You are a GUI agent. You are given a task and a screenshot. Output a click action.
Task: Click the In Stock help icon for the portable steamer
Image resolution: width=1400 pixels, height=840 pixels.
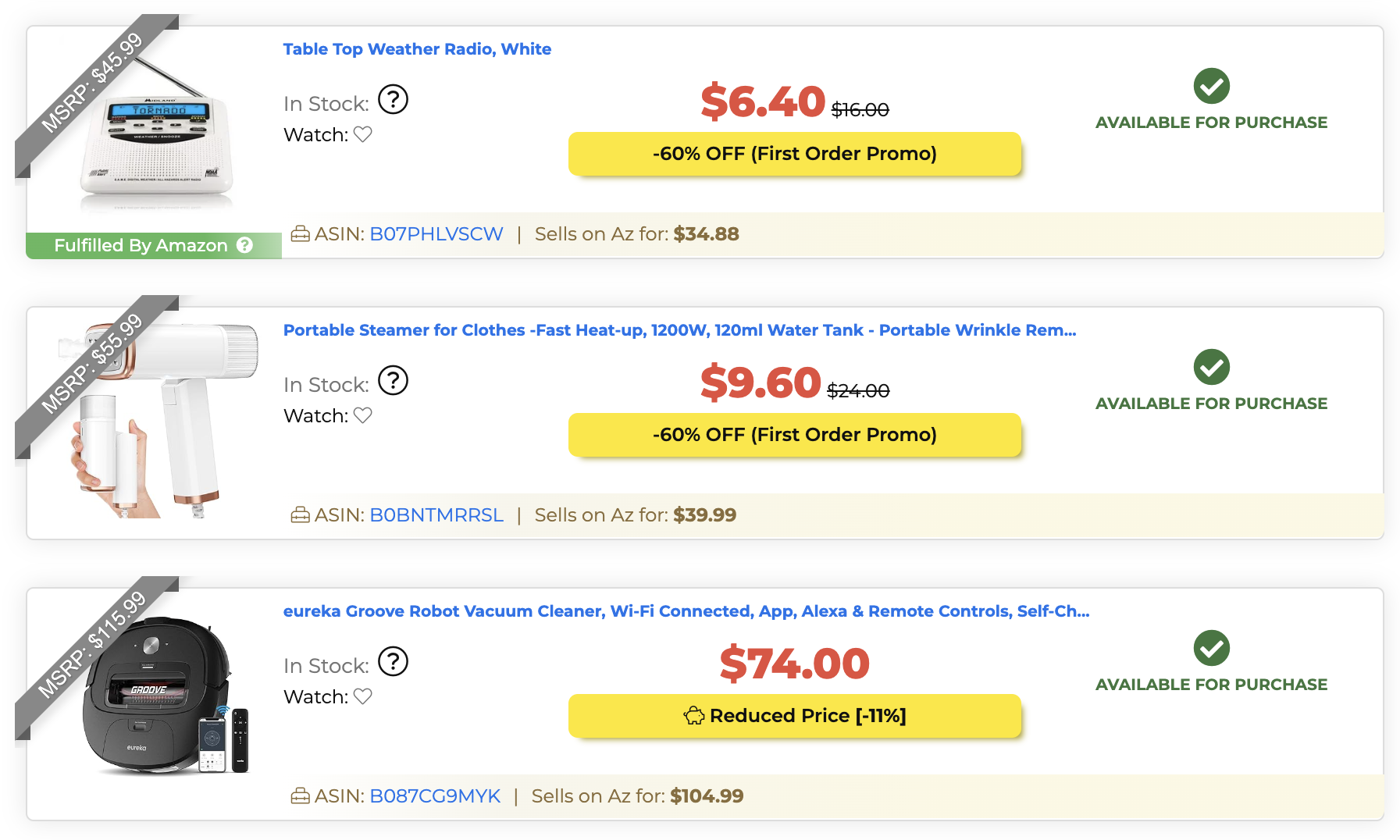[x=394, y=381]
